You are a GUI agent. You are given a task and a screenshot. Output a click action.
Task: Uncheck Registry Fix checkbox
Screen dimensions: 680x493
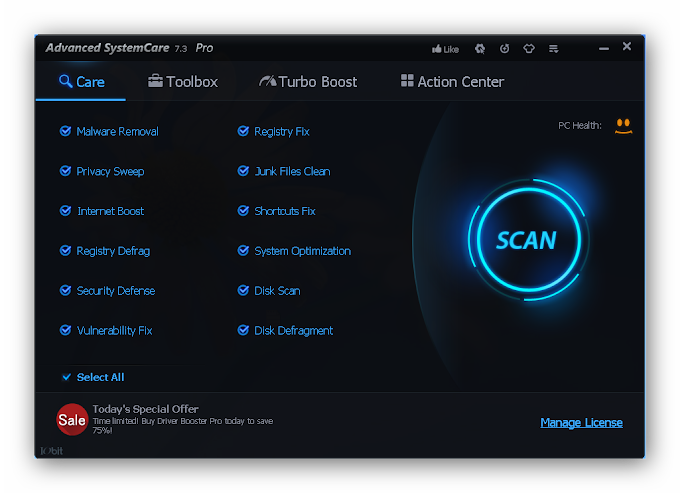coord(243,131)
